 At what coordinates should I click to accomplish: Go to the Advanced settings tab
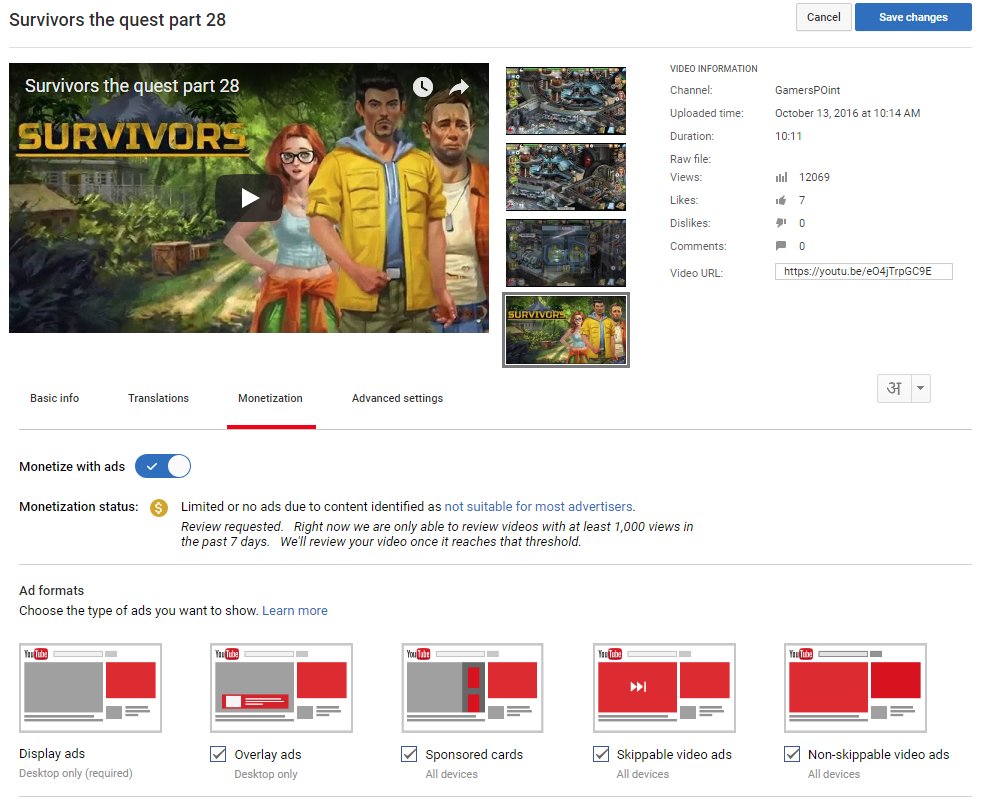(397, 398)
